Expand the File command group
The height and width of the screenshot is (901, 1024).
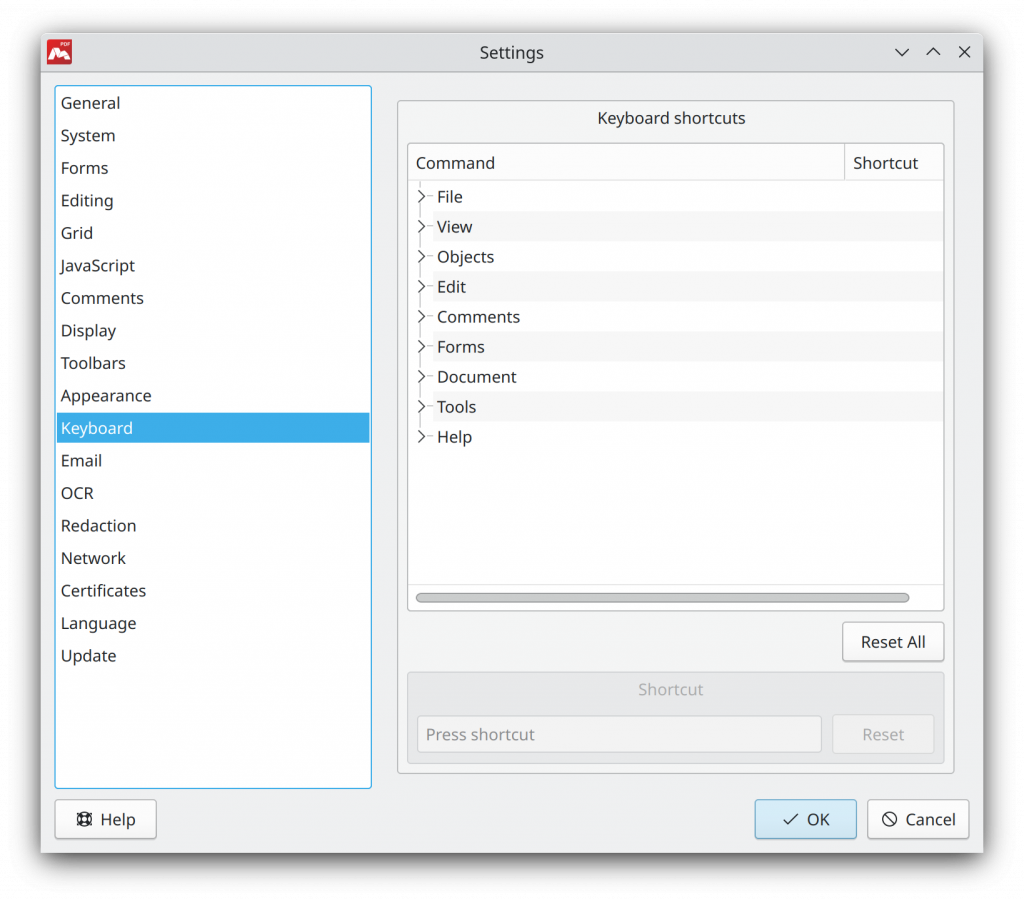point(422,196)
